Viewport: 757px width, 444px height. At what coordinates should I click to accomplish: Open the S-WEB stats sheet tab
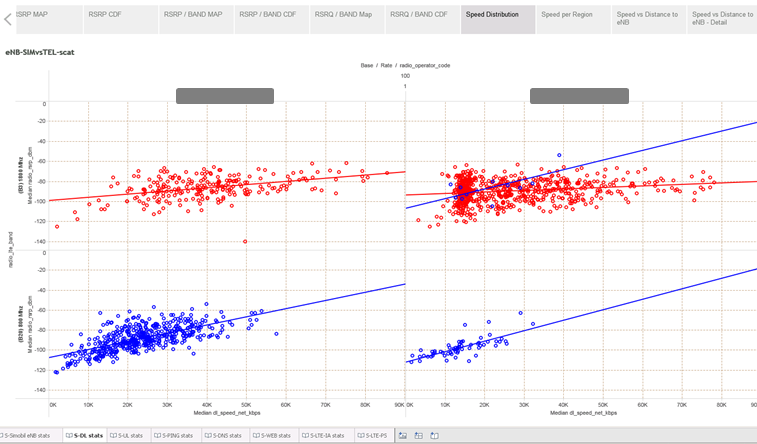274,436
